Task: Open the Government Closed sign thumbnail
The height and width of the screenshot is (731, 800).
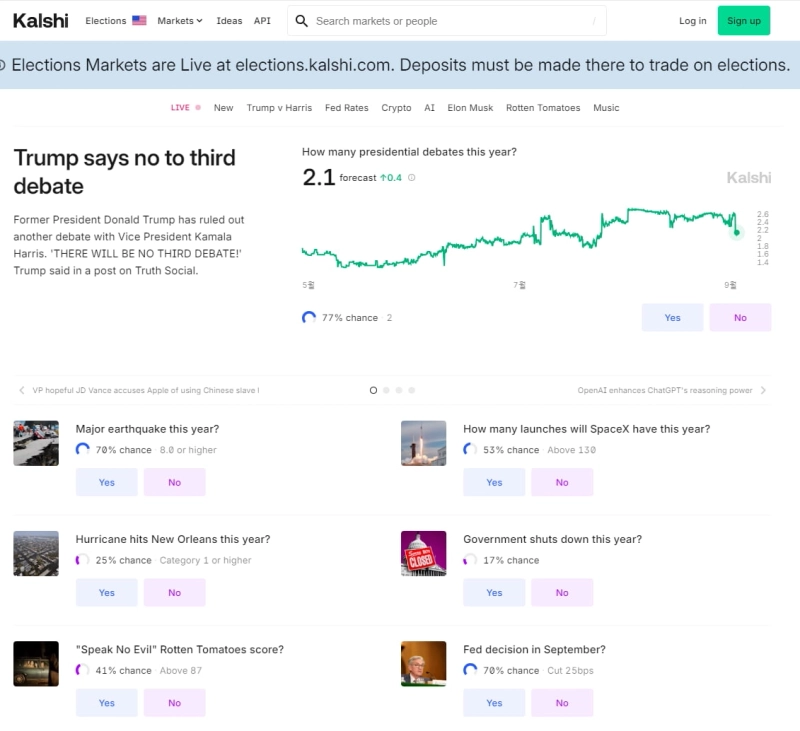Action: pos(423,553)
